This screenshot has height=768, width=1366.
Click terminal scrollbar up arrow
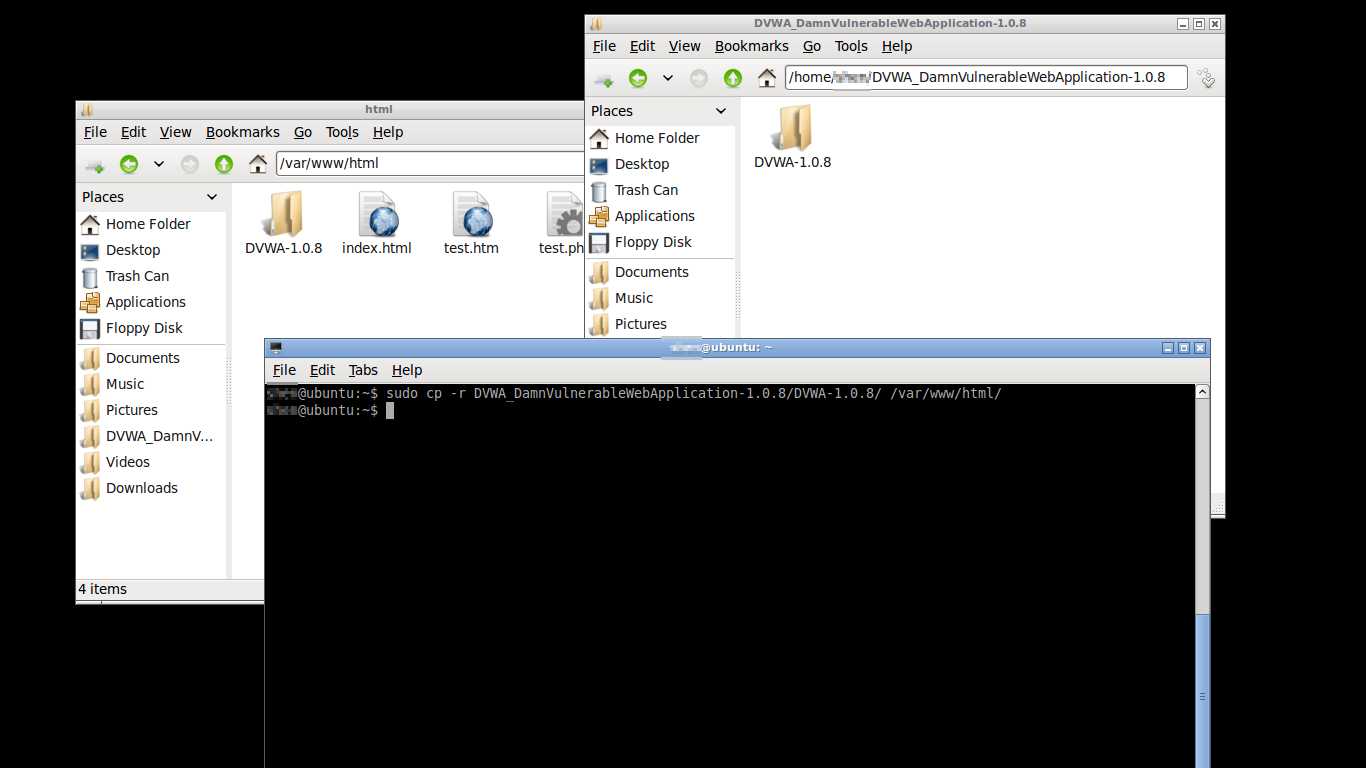pyautogui.click(x=1203, y=393)
